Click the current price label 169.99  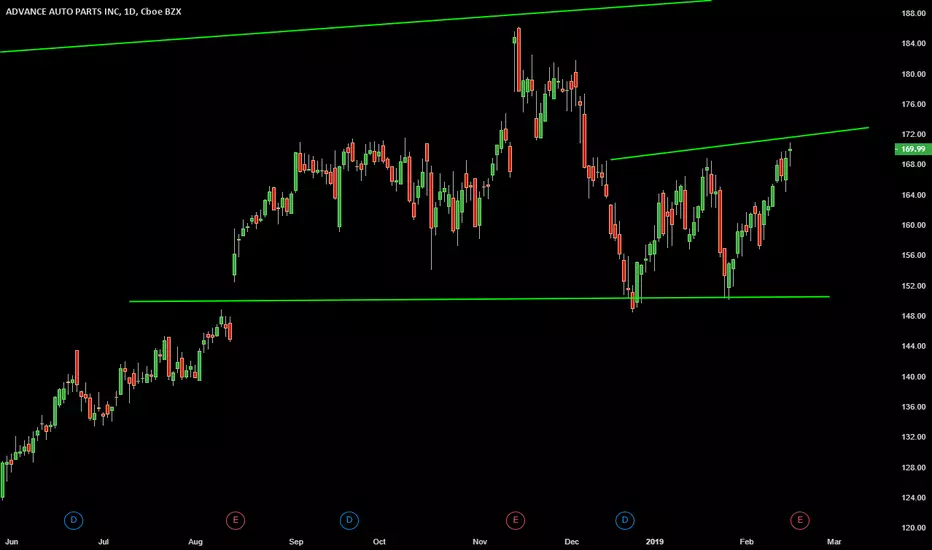[x=913, y=149]
